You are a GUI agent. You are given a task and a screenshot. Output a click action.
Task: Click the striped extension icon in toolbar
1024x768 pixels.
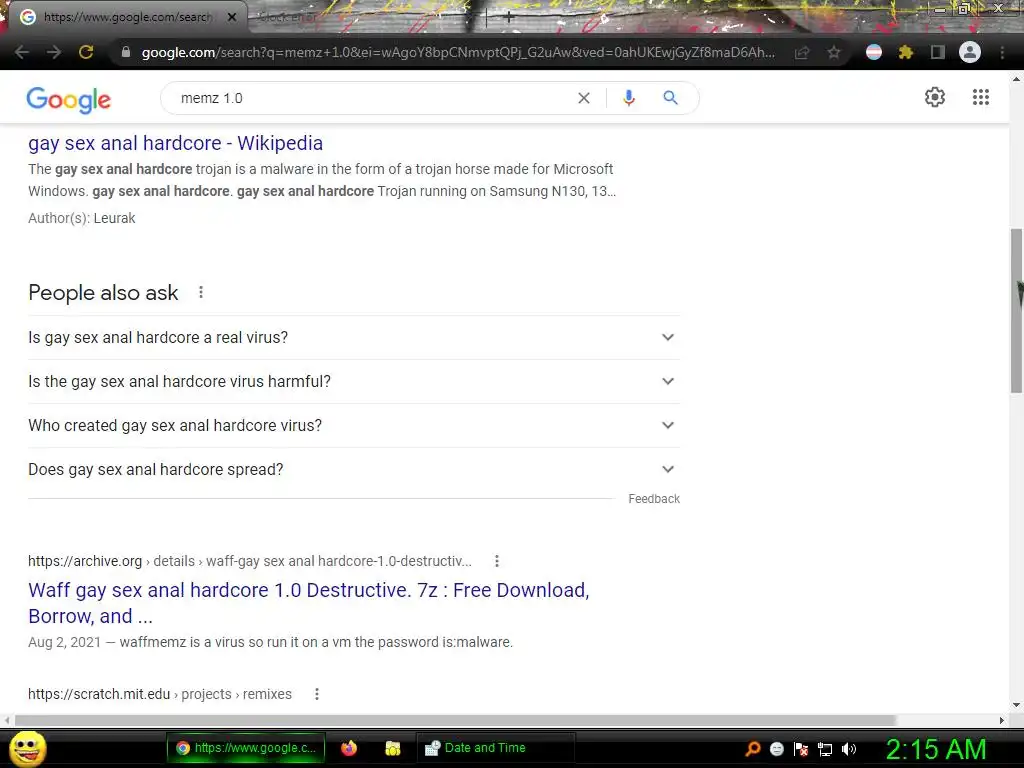[874, 52]
